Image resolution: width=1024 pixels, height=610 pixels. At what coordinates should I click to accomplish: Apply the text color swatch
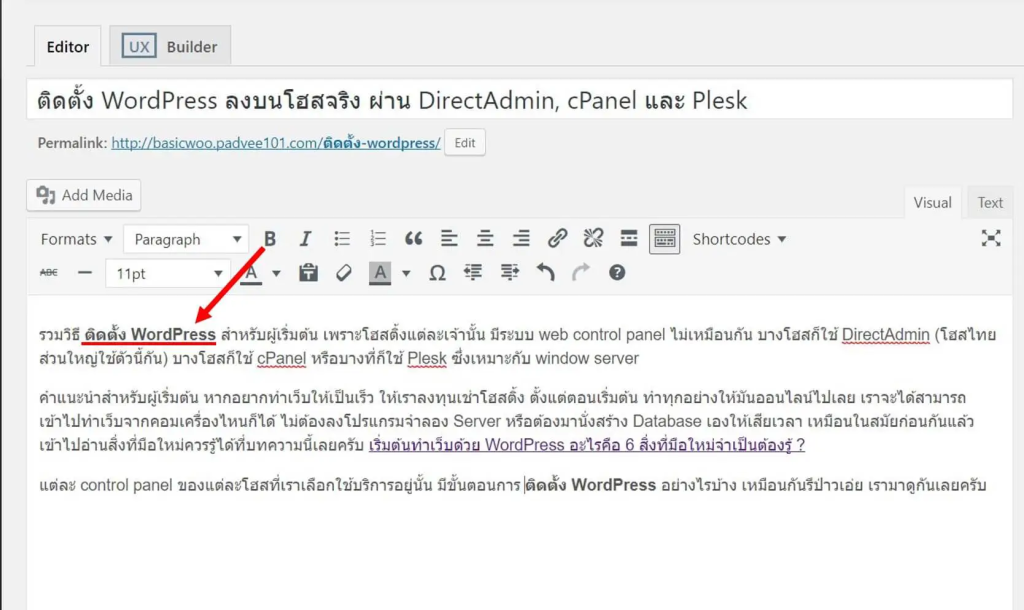(x=251, y=273)
